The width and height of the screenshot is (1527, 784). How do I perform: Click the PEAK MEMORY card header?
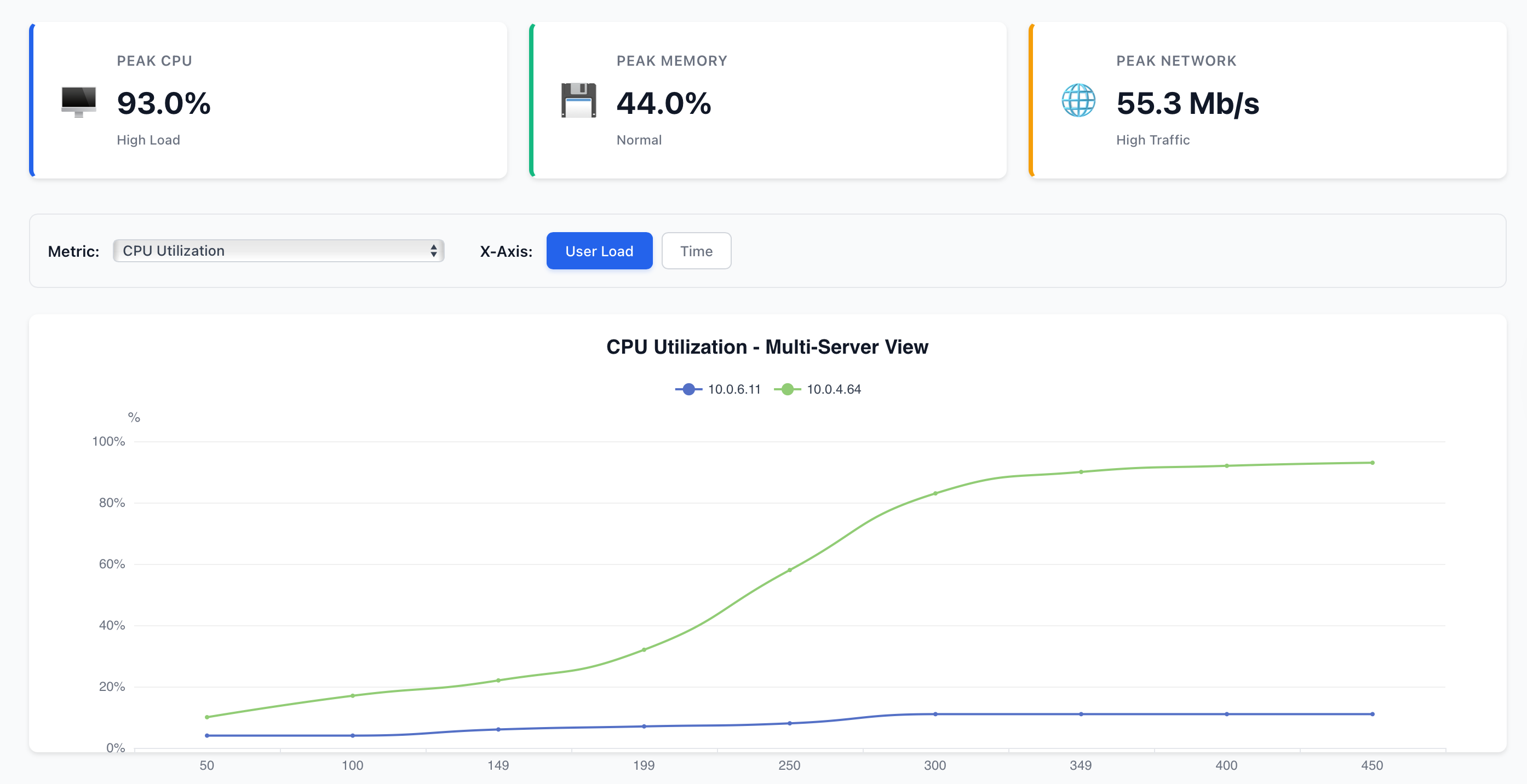(671, 60)
